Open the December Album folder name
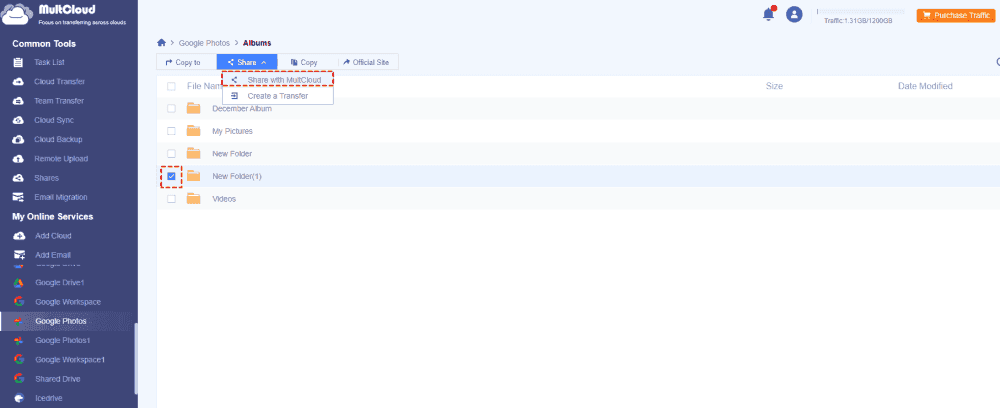Viewport: 1000px width, 408px height. pyautogui.click(x=242, y=108)
